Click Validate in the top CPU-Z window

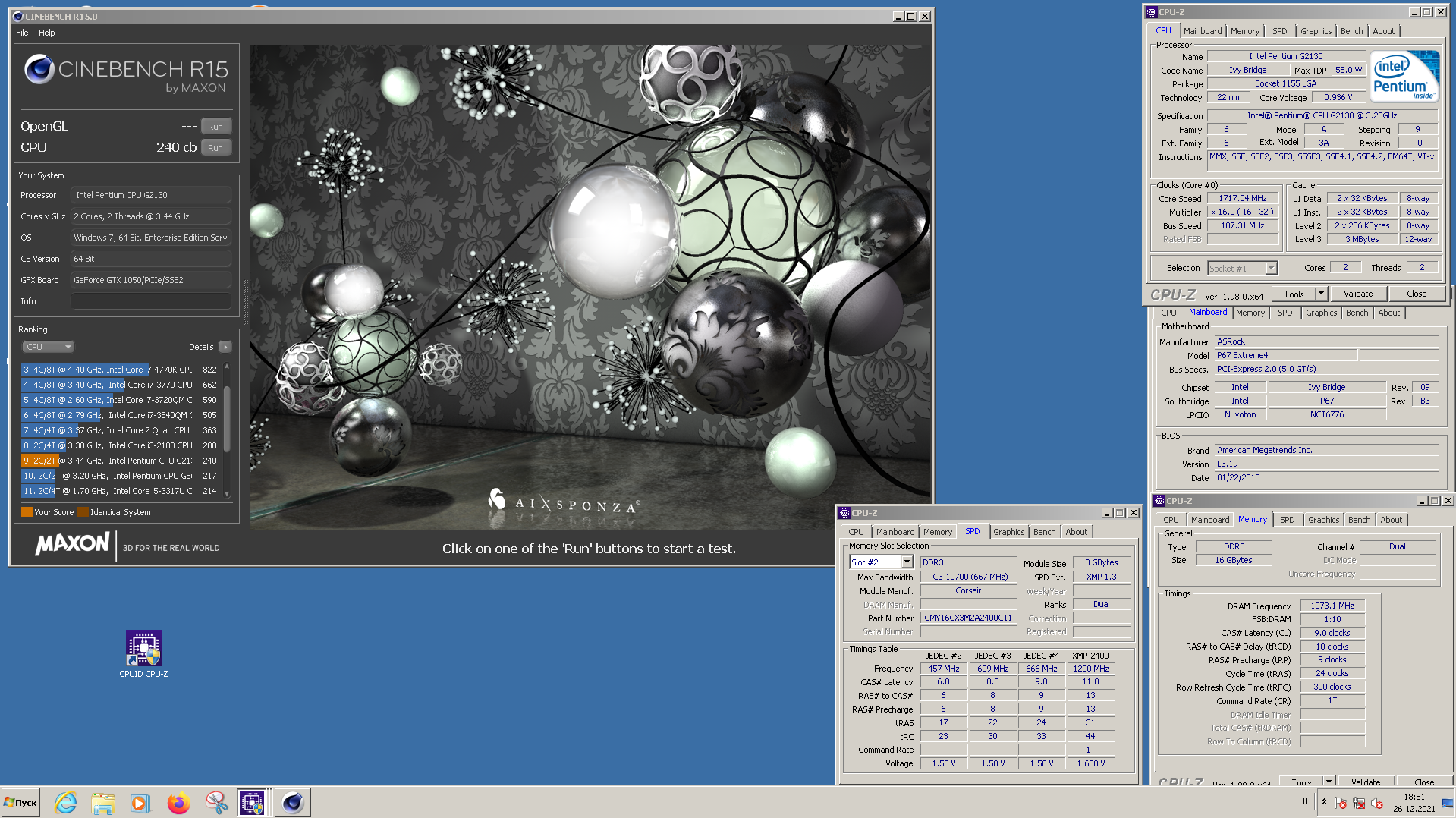[x=1358, y=294]
